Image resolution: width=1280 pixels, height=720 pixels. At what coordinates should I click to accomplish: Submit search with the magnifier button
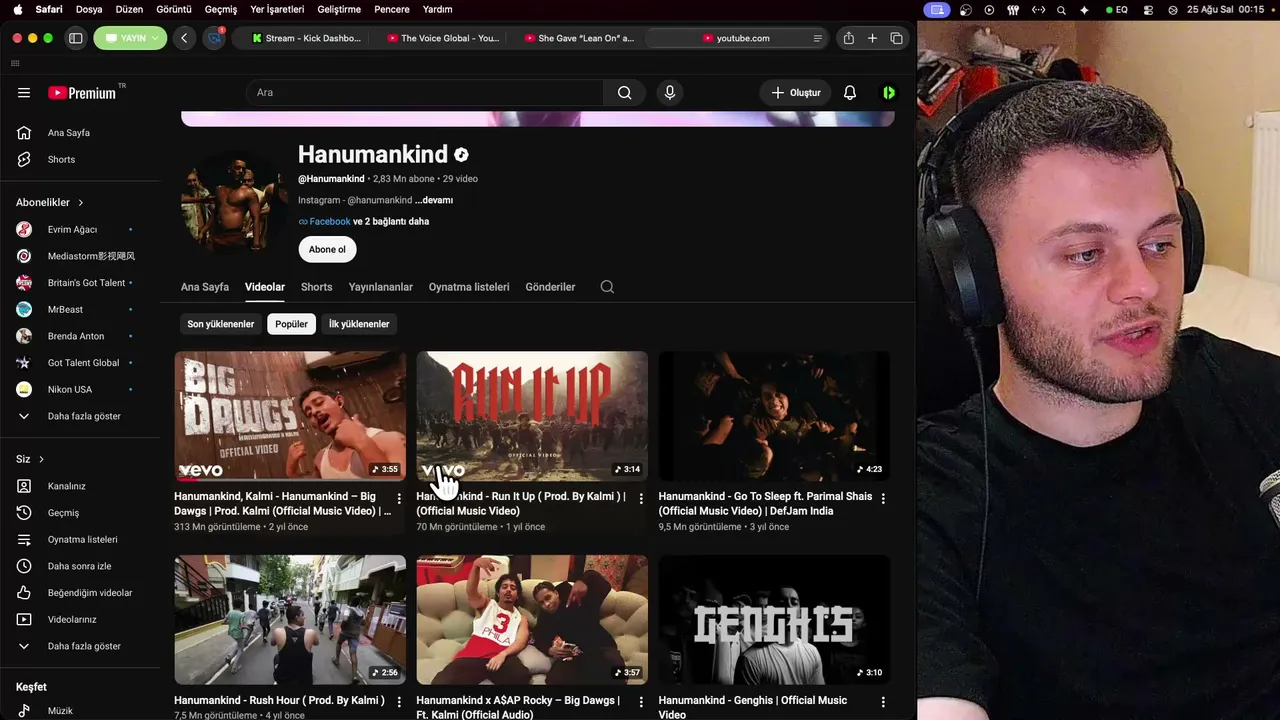click(624, 93)
